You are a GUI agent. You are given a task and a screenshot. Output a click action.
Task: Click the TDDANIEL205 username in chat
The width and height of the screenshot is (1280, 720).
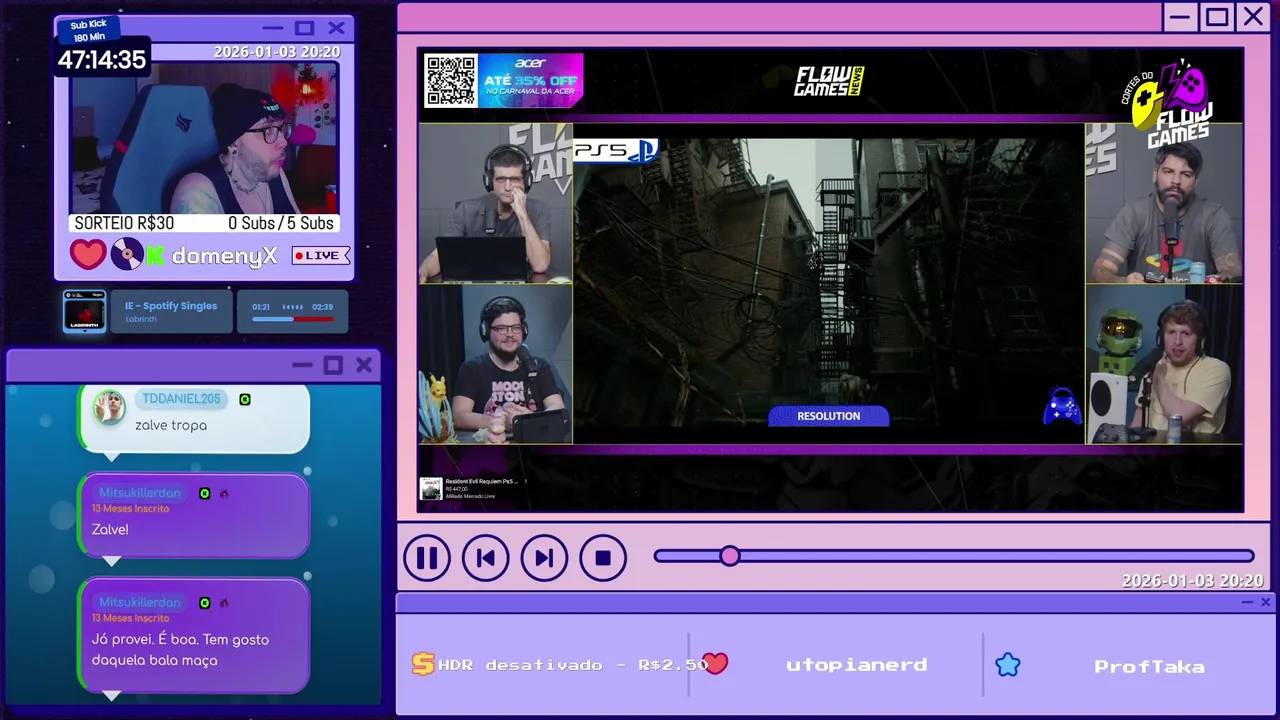(x=181, y=399)
